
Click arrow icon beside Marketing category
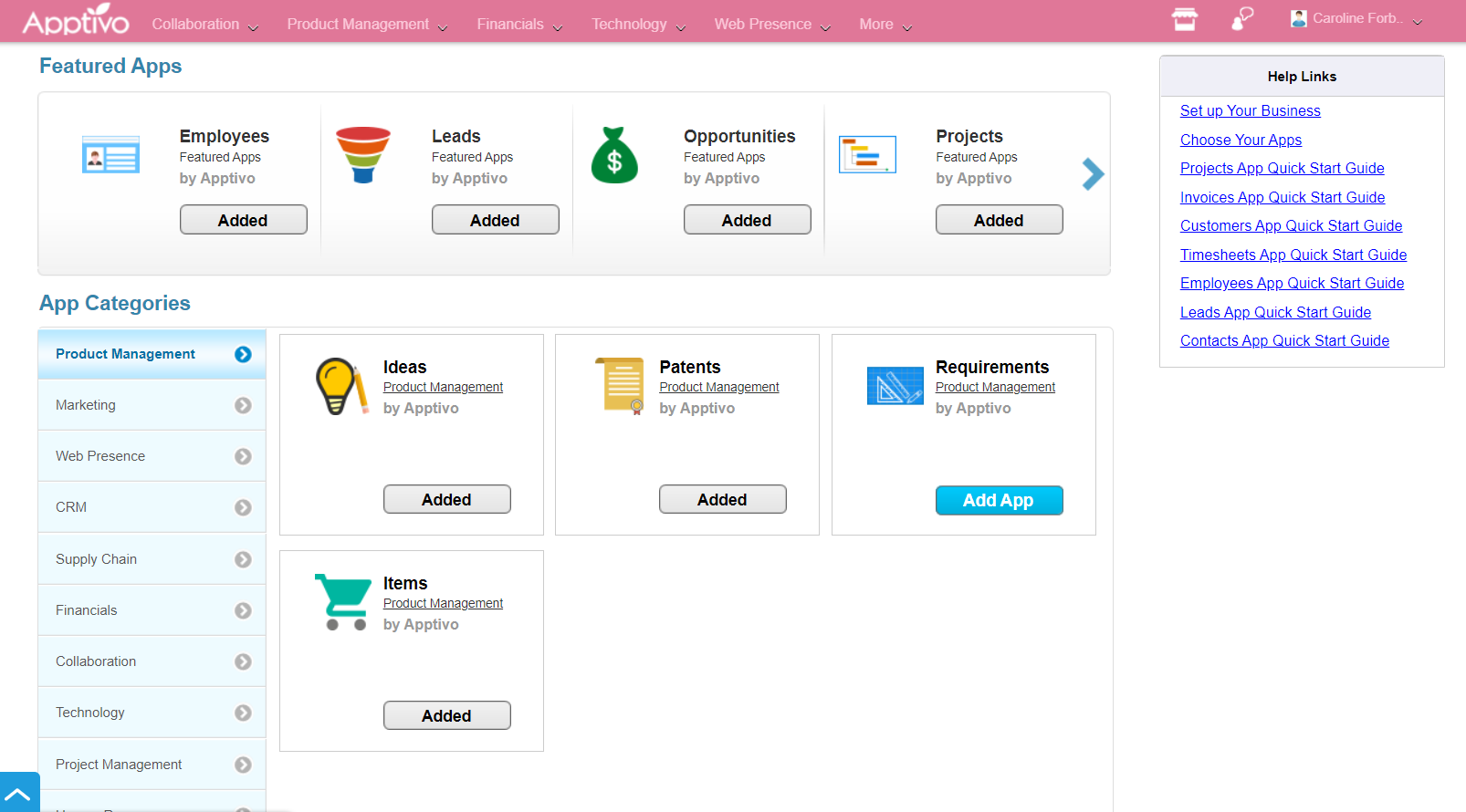(243, 405)
